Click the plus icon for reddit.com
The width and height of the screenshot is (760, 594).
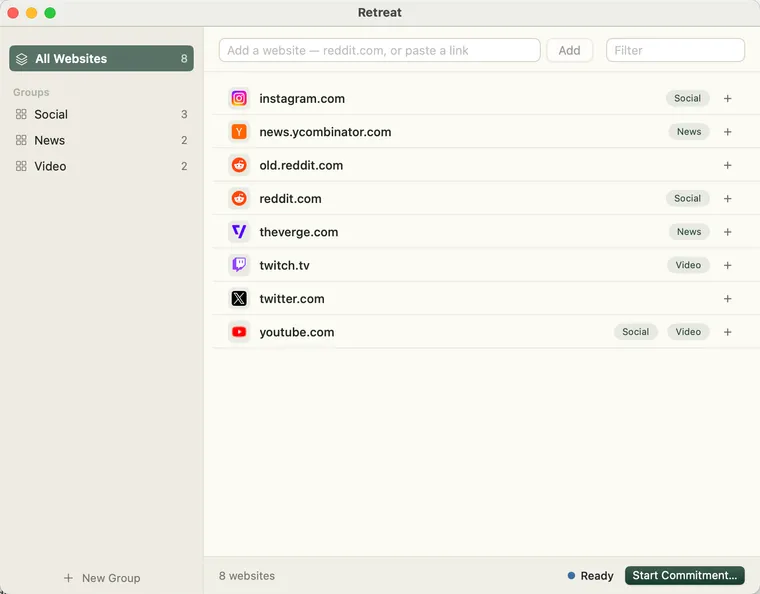728,199
